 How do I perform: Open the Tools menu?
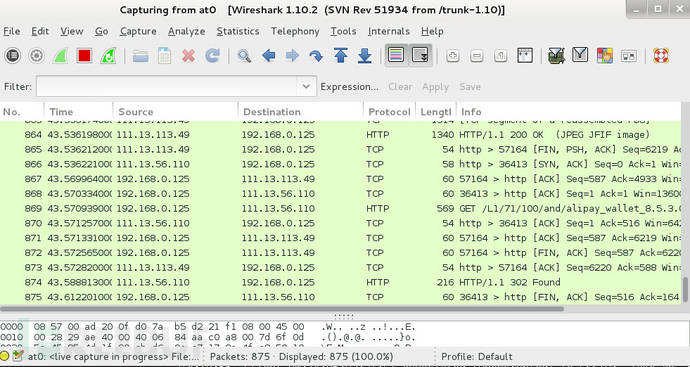tap(343, 31)
